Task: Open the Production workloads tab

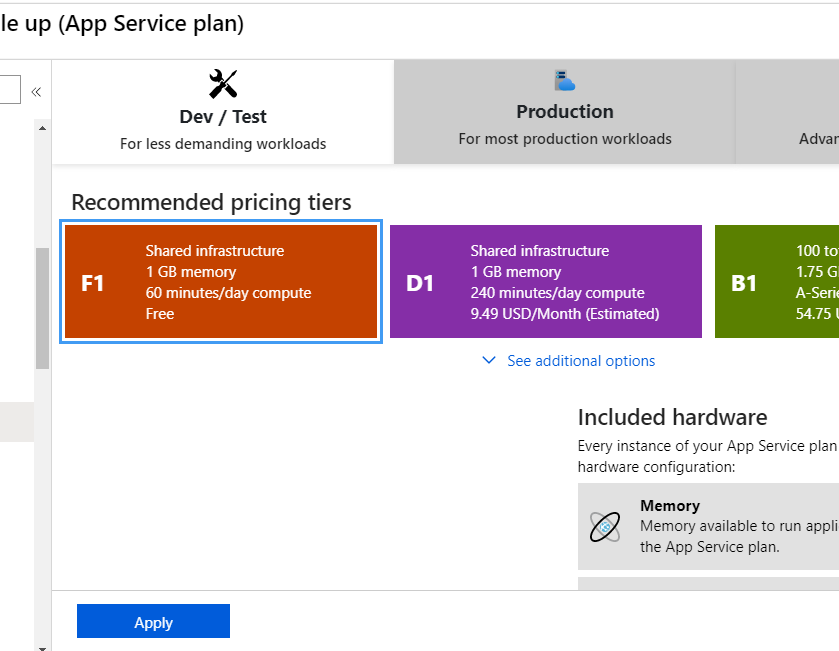Action: point(565,112)
